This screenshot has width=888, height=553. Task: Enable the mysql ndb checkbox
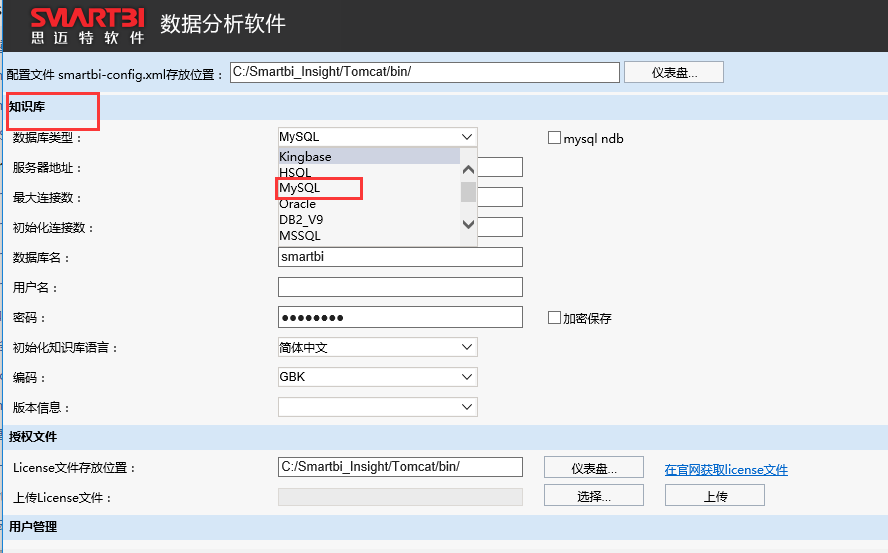tap(554, 138)
